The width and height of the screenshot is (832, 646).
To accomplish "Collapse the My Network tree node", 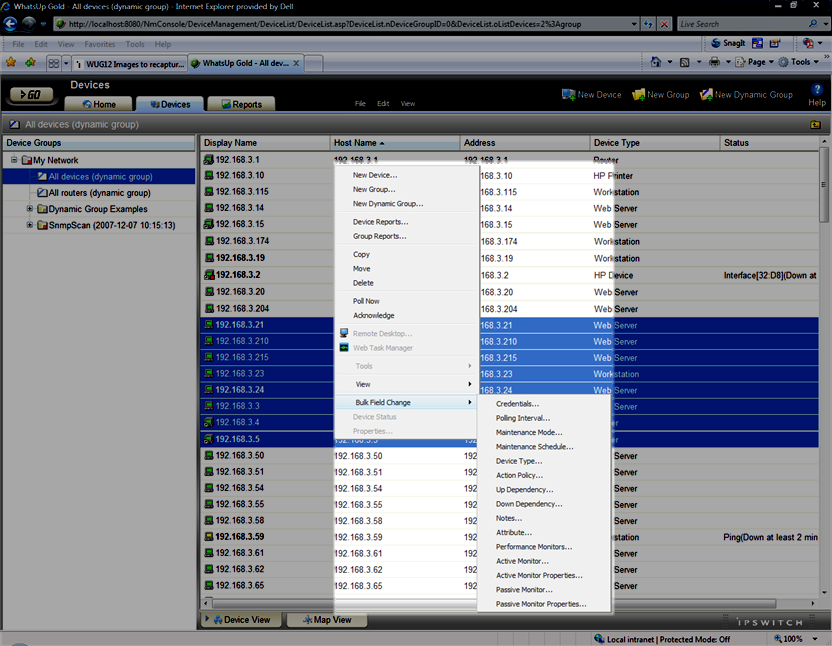I will tap(14, 160).
